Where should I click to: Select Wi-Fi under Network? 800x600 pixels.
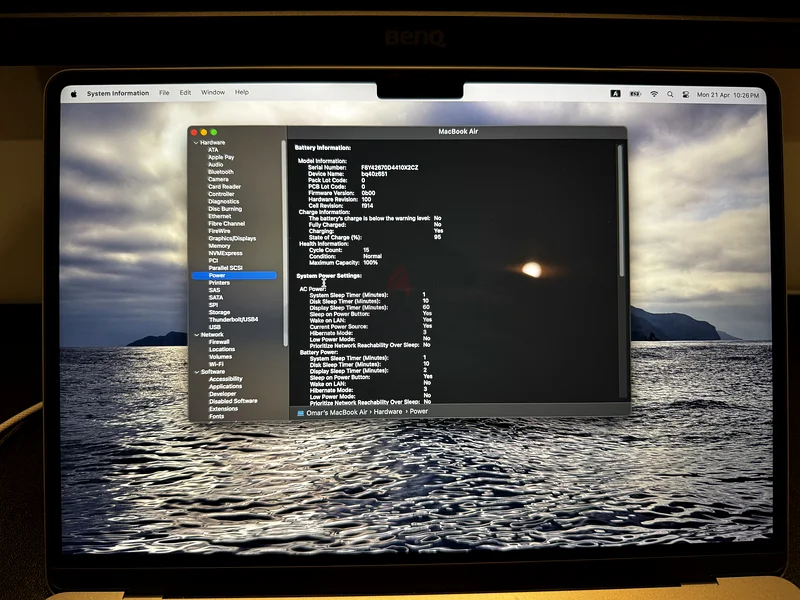click(x=216, y=364)
